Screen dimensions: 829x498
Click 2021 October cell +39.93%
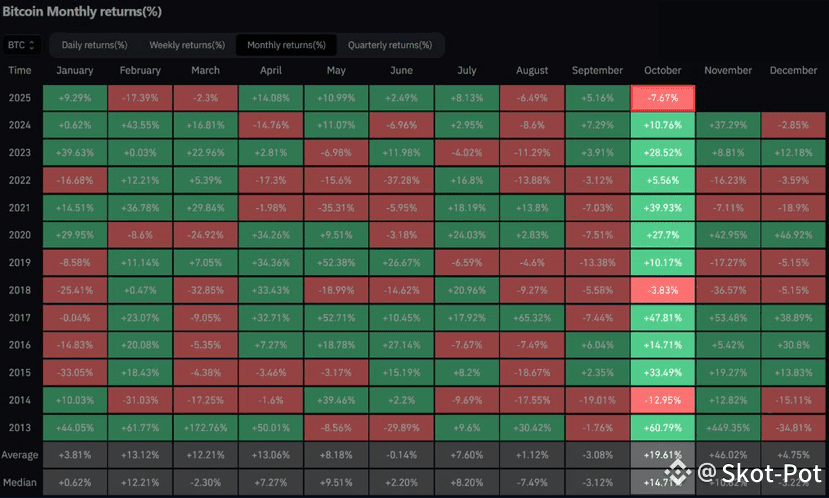tap(662, 208)
